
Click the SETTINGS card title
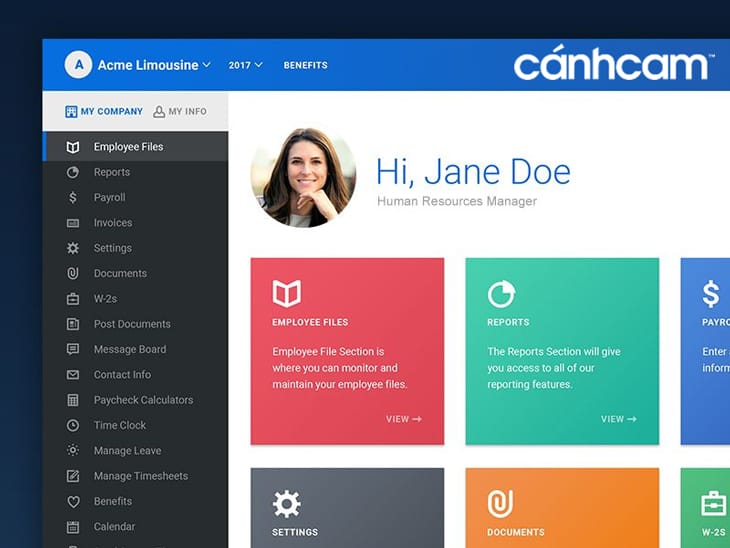pyautogui.click(x=295, y=532)
